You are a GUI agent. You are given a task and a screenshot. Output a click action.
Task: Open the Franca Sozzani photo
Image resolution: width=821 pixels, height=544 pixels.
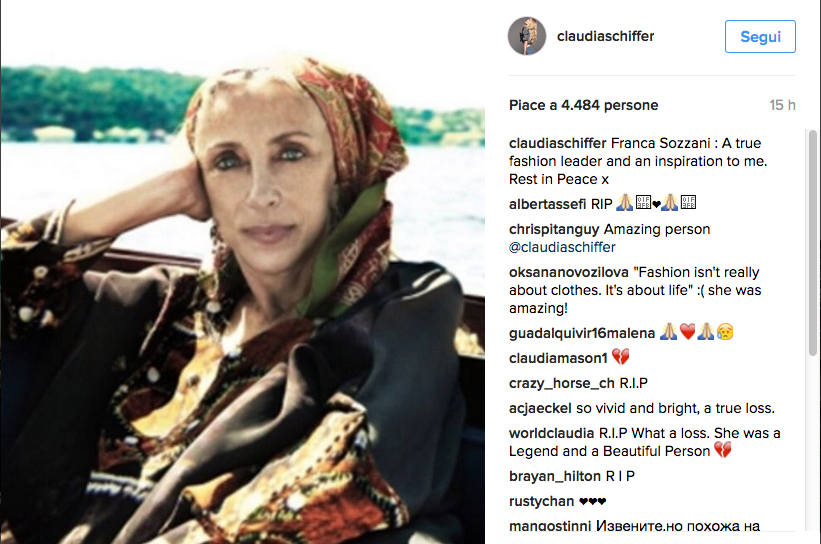(242, 272)
